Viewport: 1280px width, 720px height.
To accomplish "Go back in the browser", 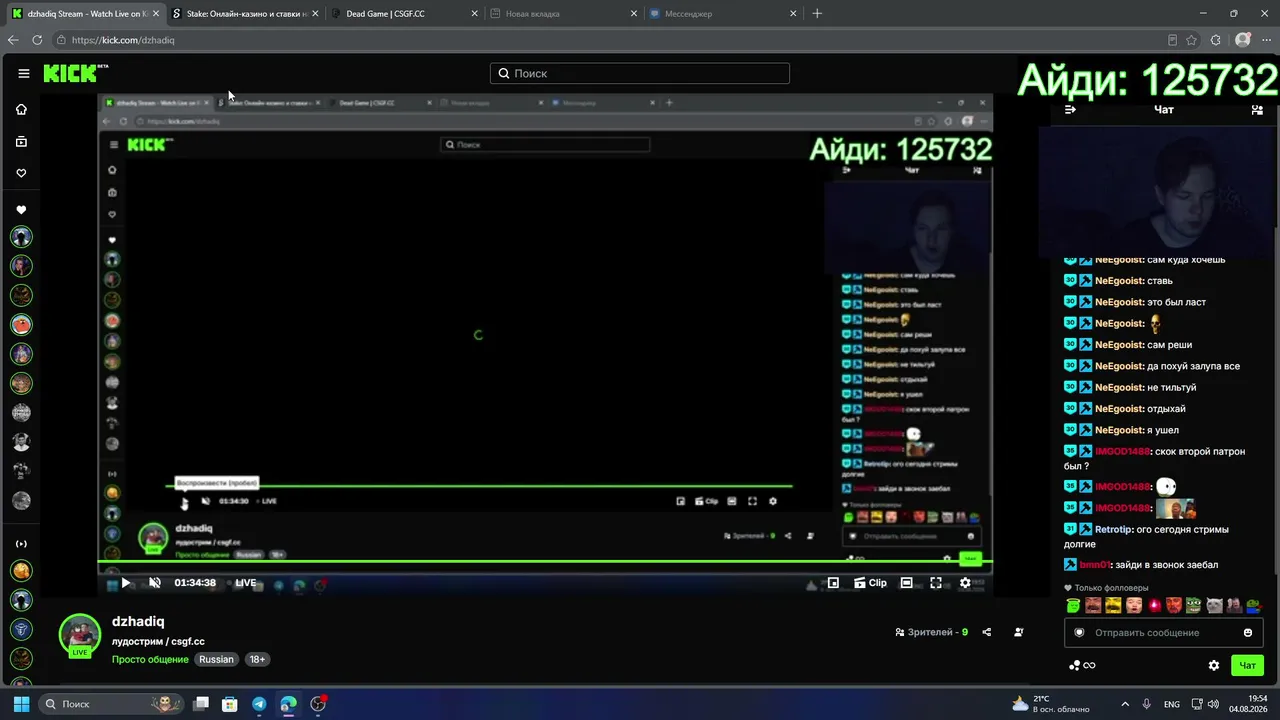I will (13, 40).
